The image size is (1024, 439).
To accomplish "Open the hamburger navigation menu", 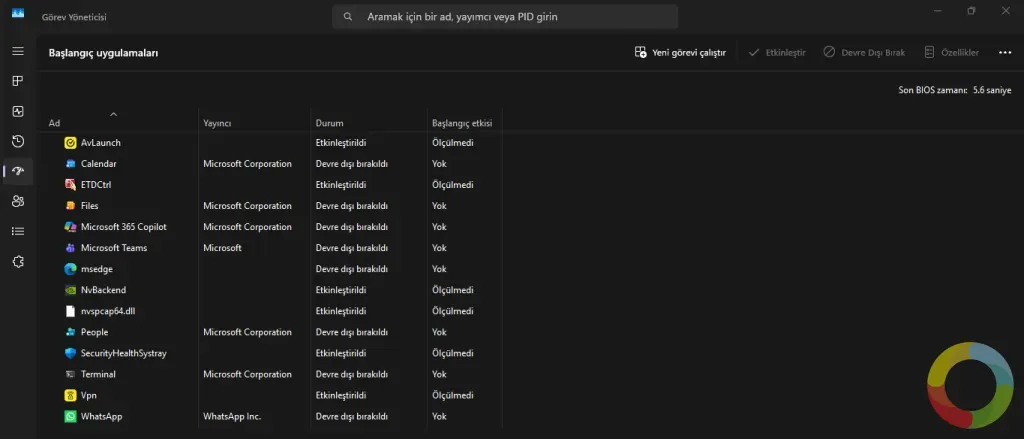I will [18, 52].
